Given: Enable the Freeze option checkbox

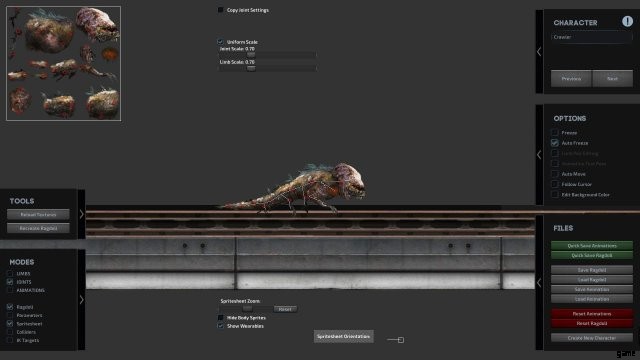Looking at the screenshot, I should click(555, 133).
